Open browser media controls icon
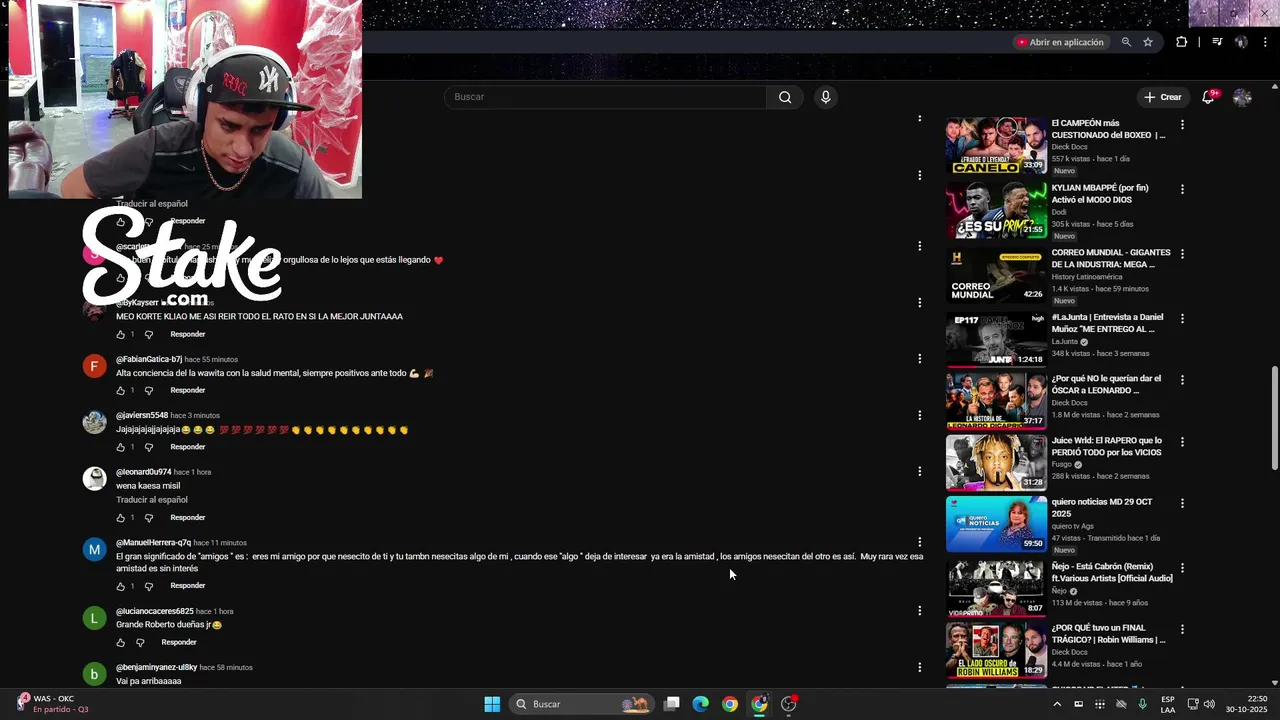 coord(1217,42)
